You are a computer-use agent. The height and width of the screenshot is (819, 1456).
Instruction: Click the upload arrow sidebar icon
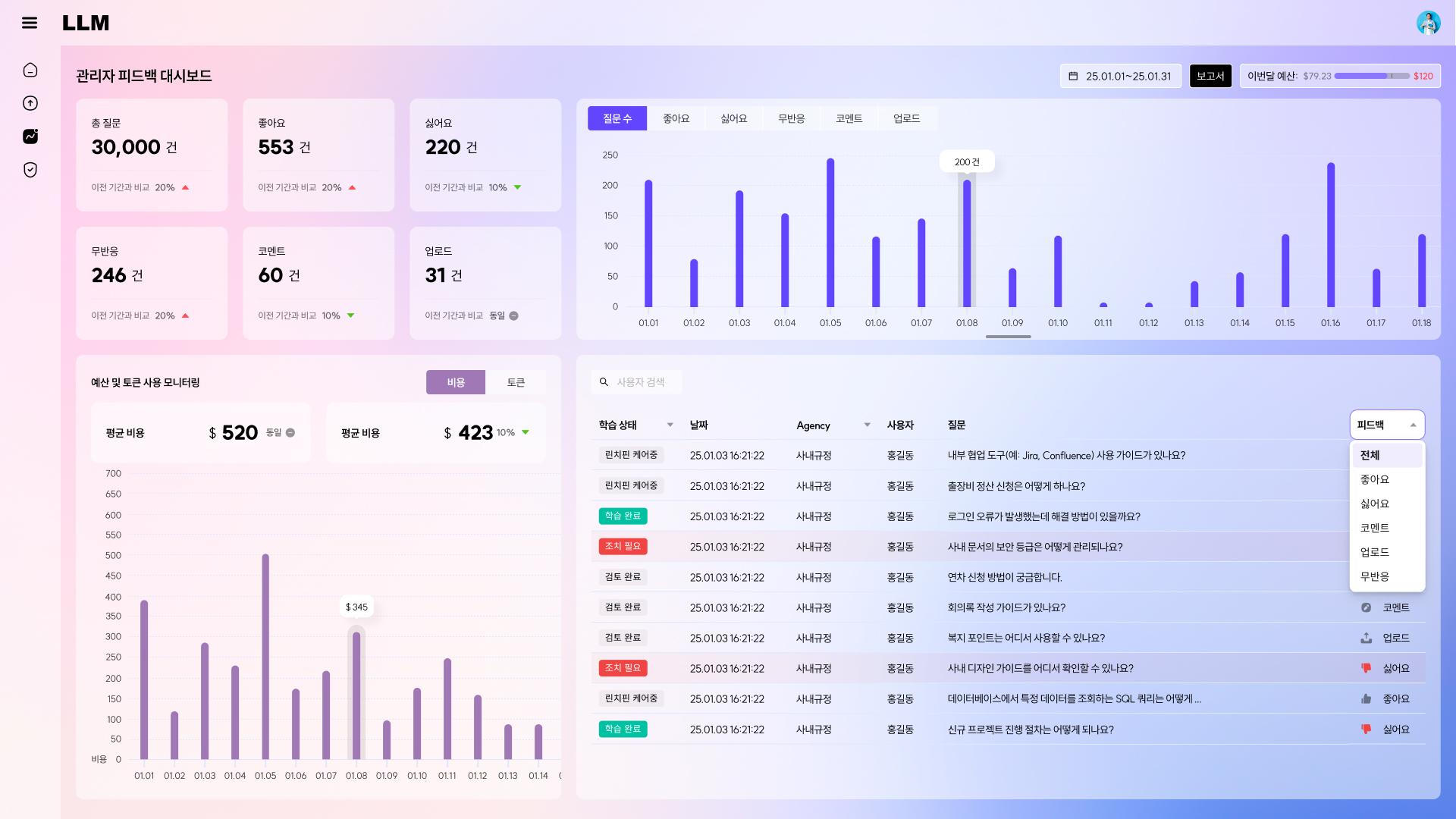click(30, 103)
